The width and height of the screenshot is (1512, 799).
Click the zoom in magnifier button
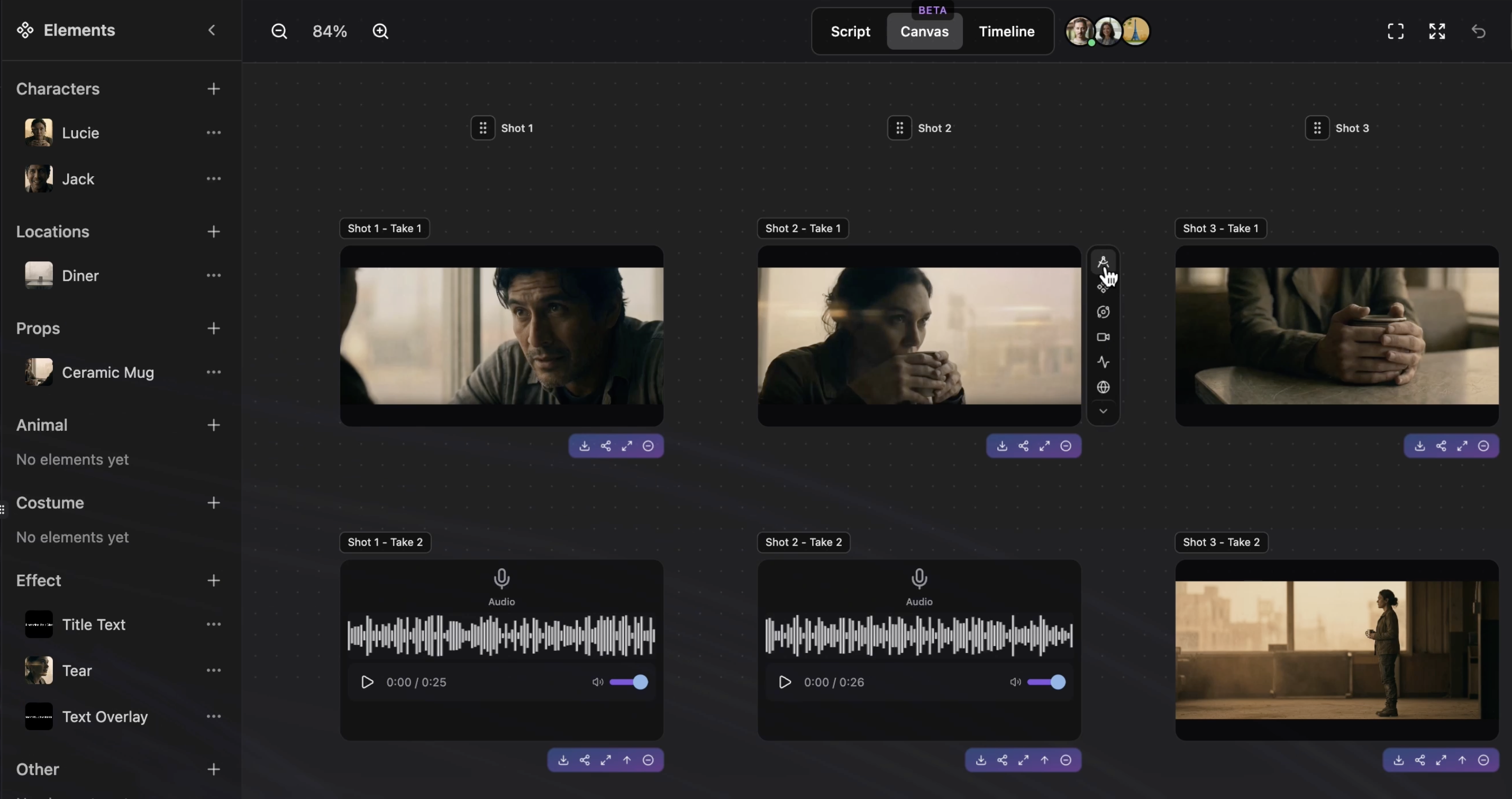pyautogui.click(x=380, y=32)
